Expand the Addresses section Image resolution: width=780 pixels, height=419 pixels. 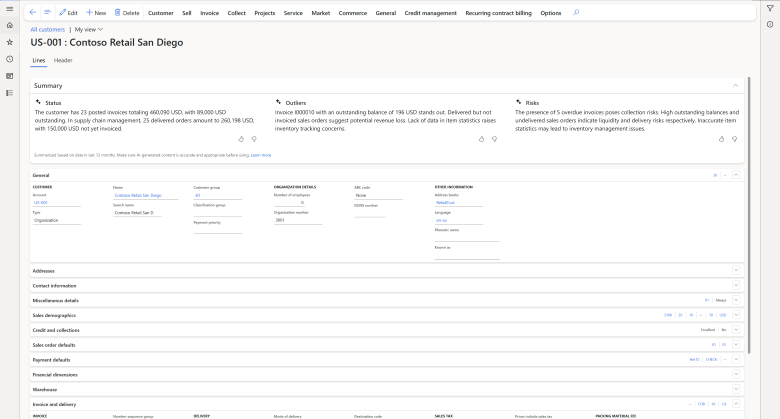(736, 270)
